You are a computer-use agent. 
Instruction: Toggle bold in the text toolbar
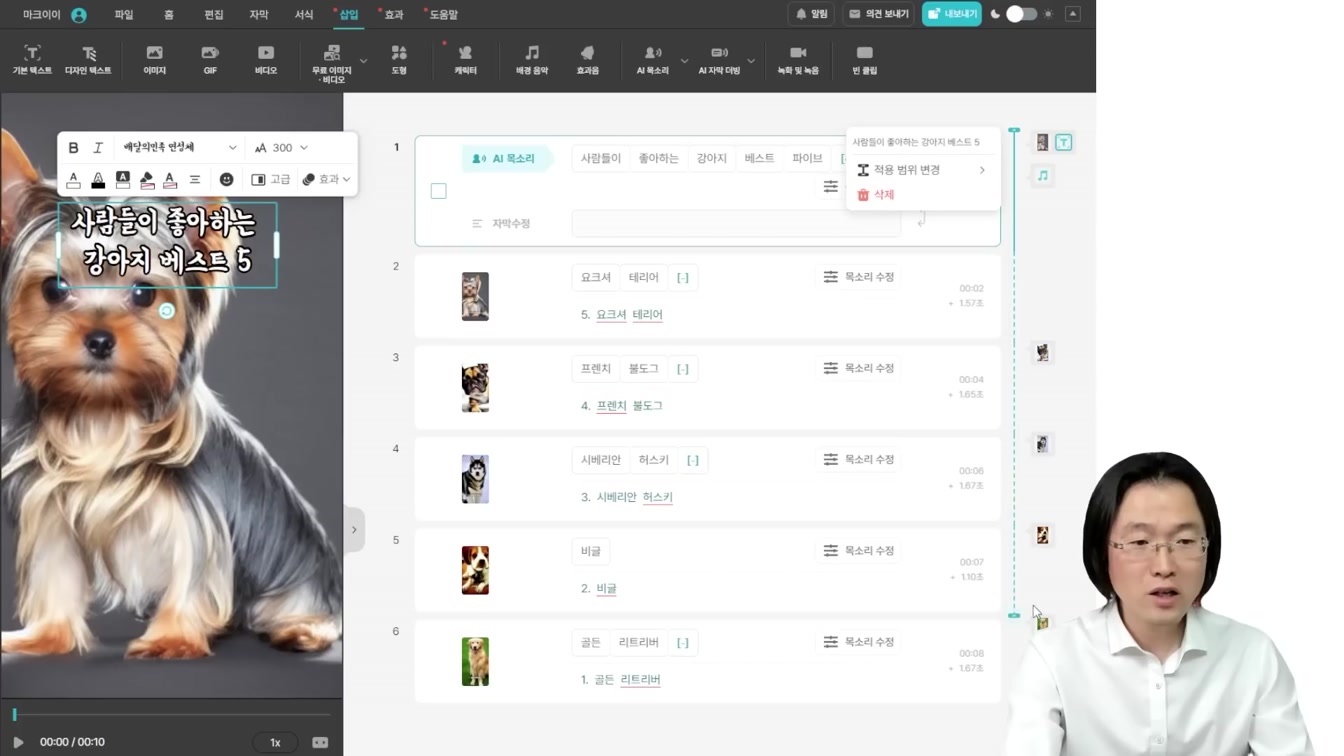73,148
